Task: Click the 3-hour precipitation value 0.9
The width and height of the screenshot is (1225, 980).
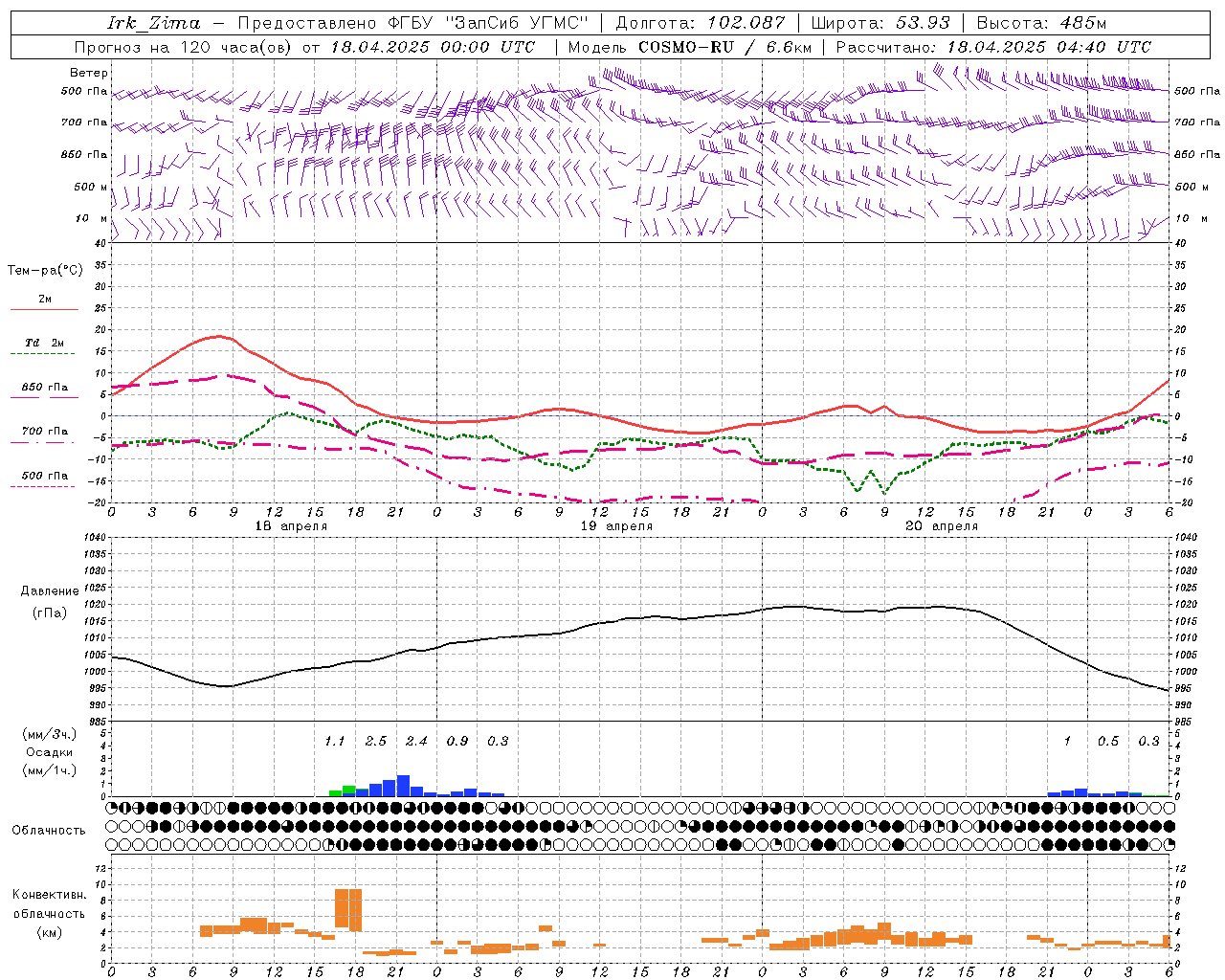Action: (457, 741)
